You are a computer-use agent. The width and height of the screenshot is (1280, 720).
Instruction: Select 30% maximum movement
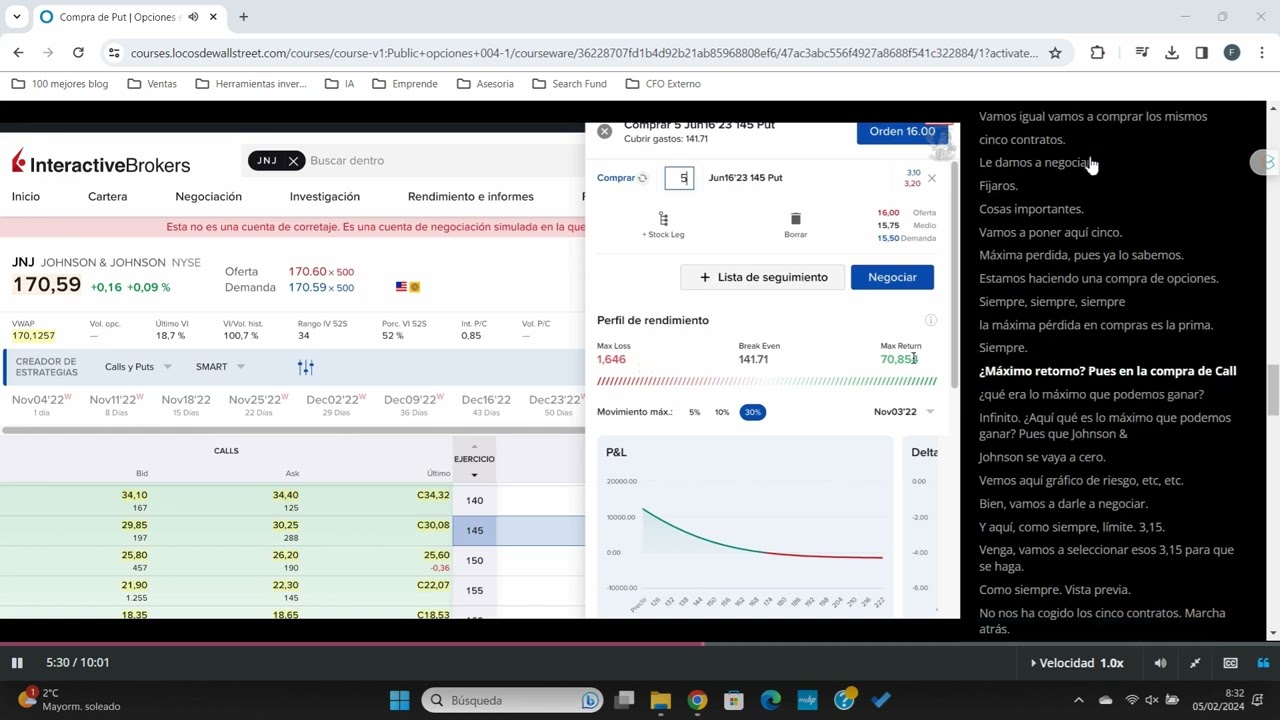[x=753, y=412]
